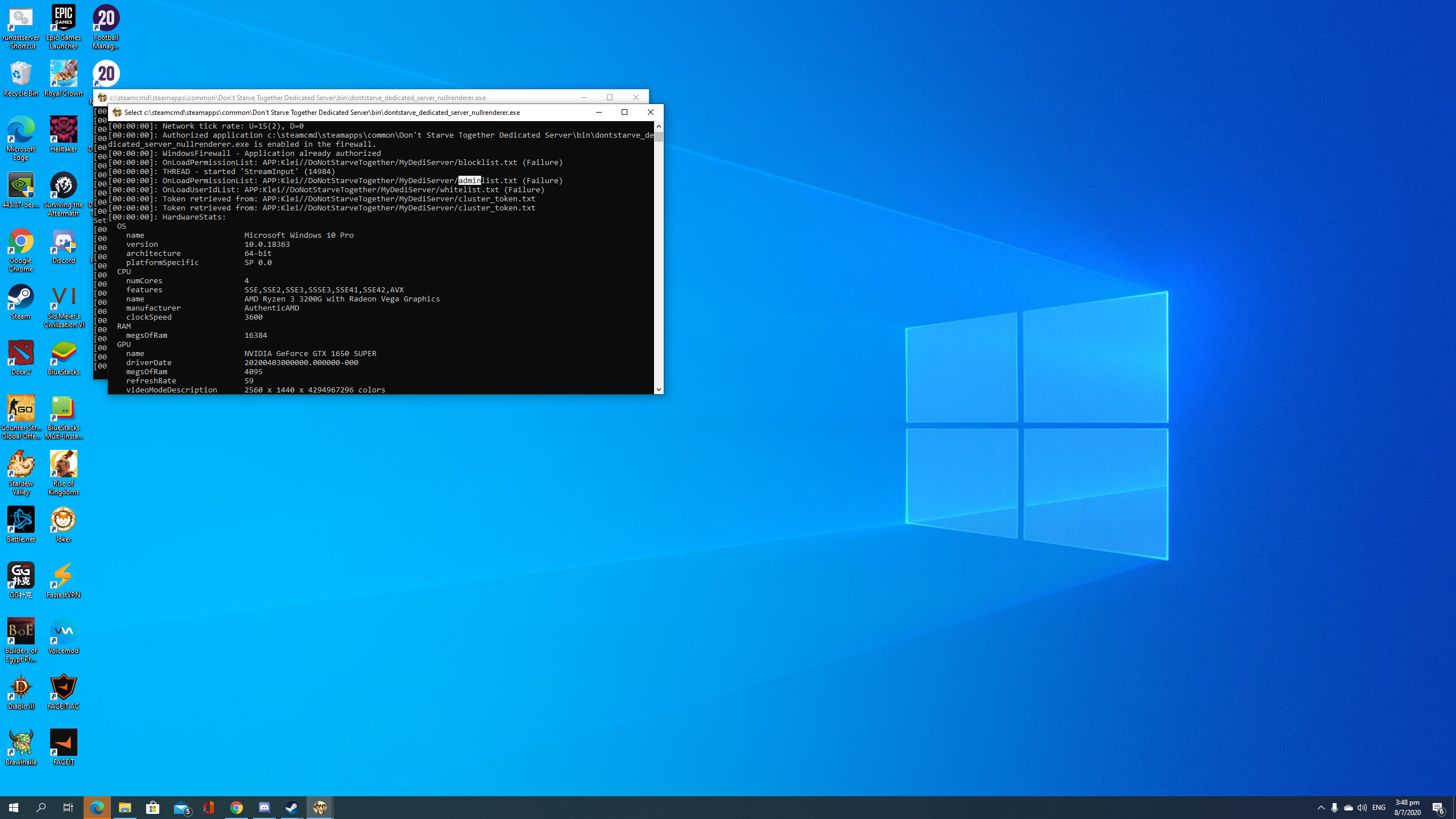Screen dimensions: 1456x819
Task: Click the console scrollbar down arrow
Action: tap(659, 390)
